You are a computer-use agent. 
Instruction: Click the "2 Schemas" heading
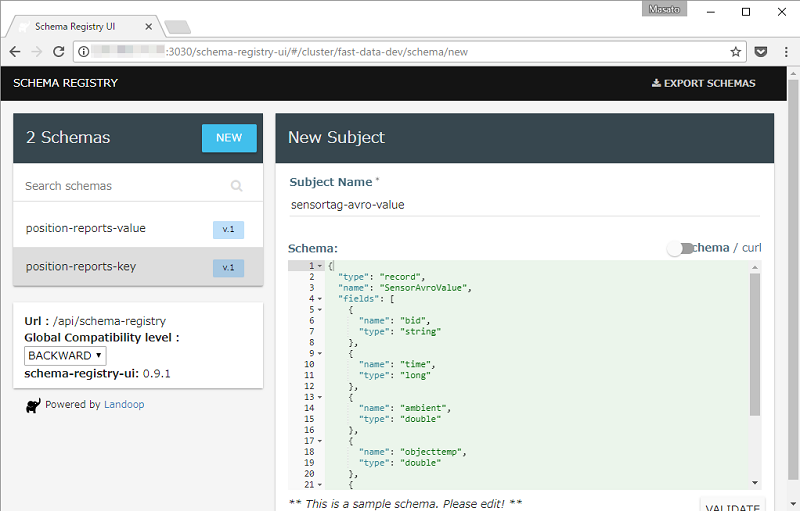click(x=68, y=137)
